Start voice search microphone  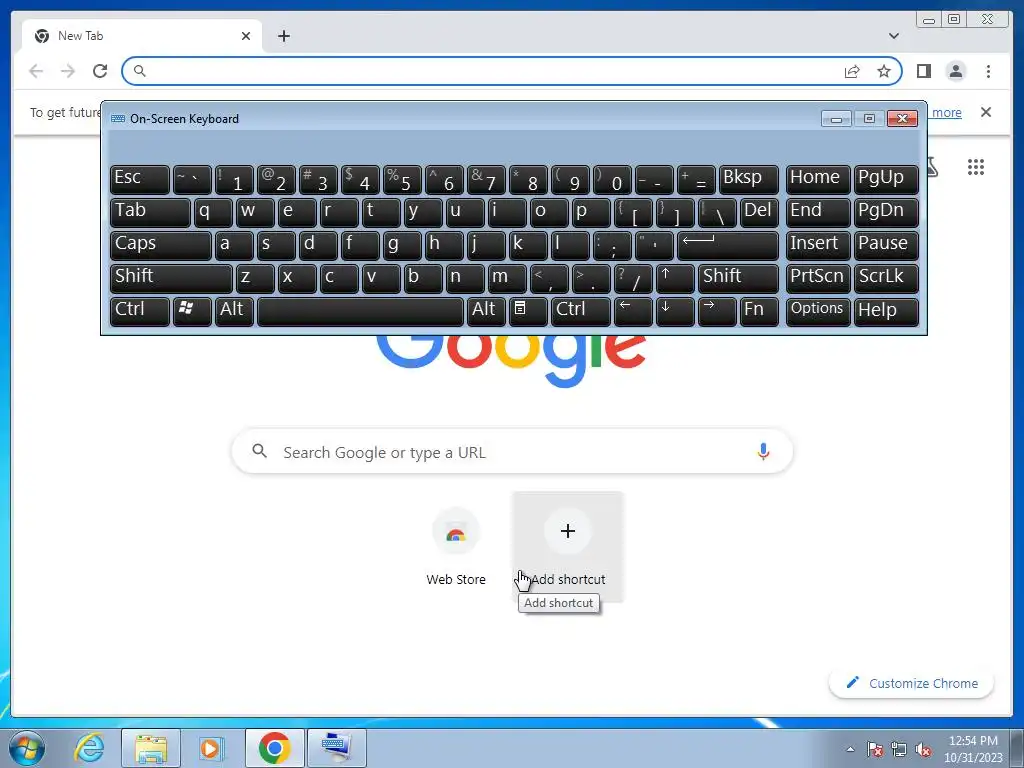pos(763,451)
